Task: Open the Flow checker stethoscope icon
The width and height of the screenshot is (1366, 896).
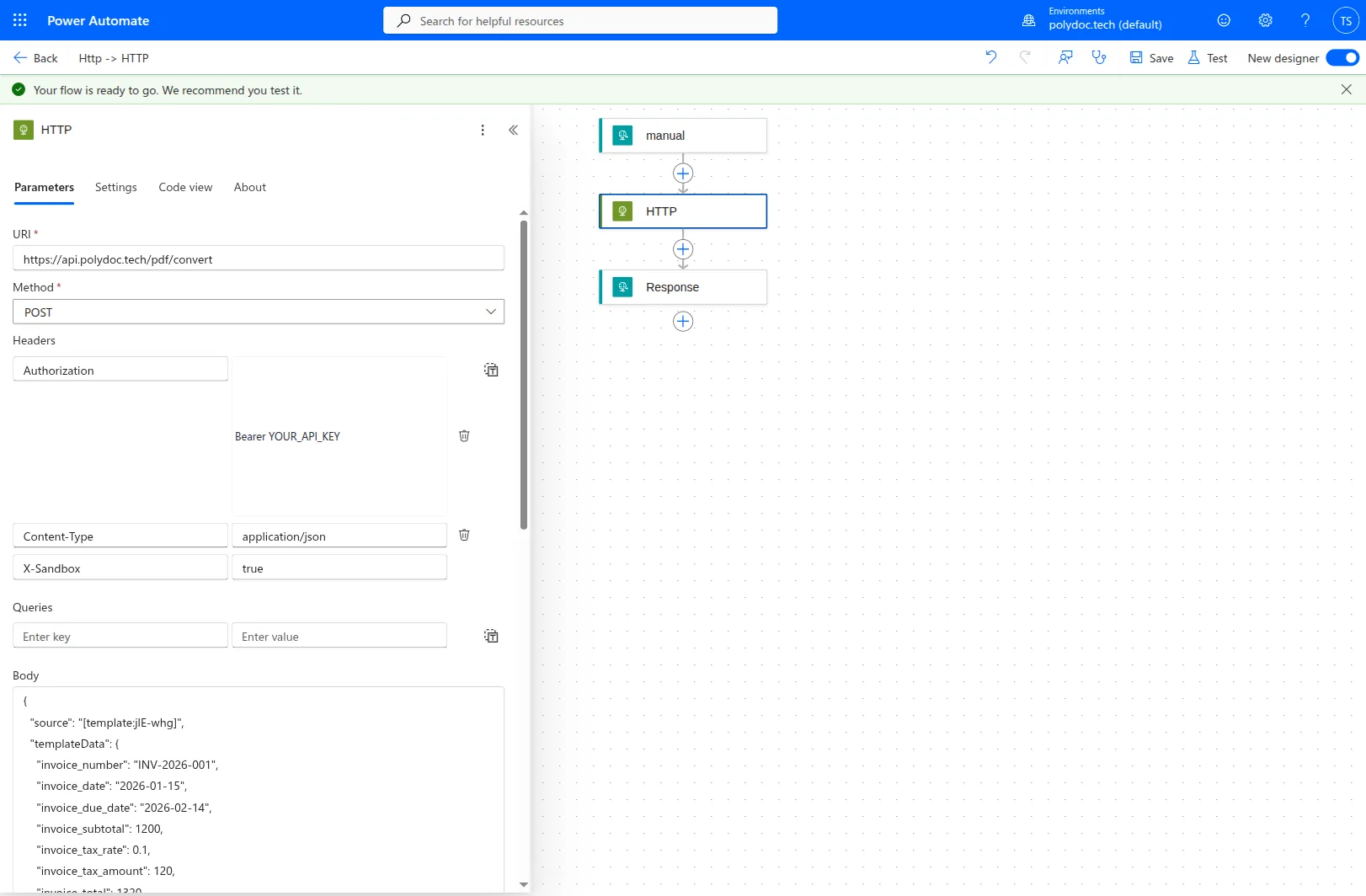Action: [1099, 57]
